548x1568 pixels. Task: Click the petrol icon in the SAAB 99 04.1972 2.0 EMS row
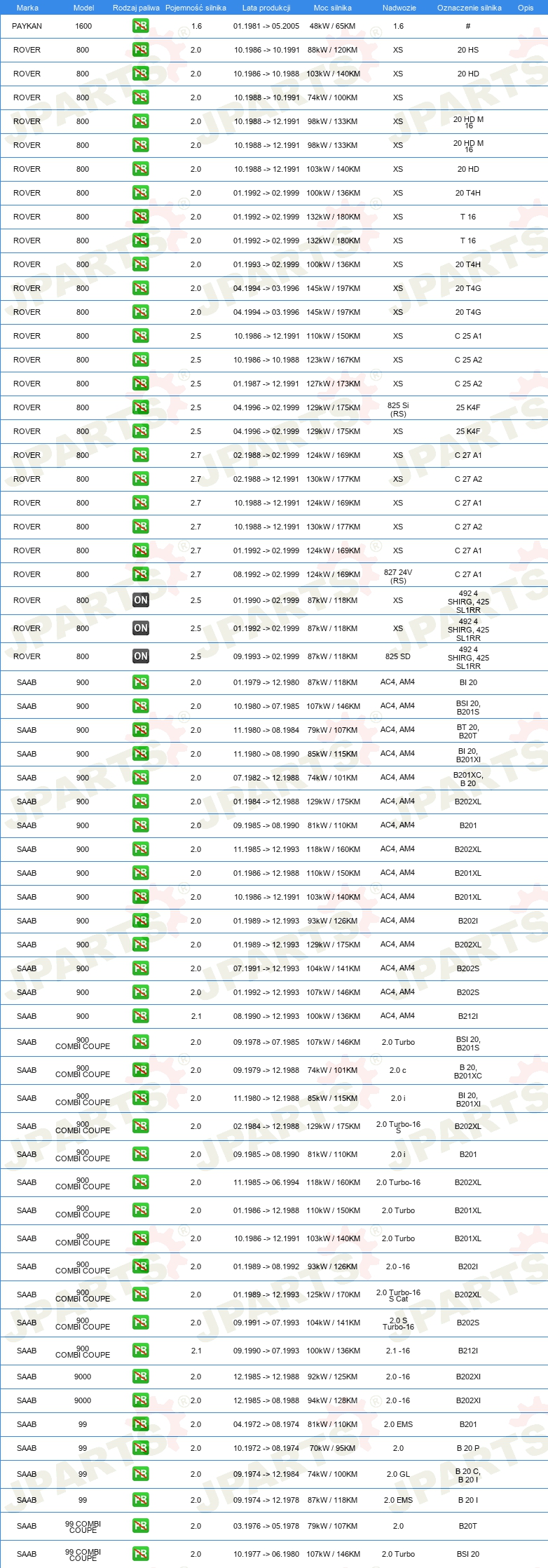(141, 1424)
